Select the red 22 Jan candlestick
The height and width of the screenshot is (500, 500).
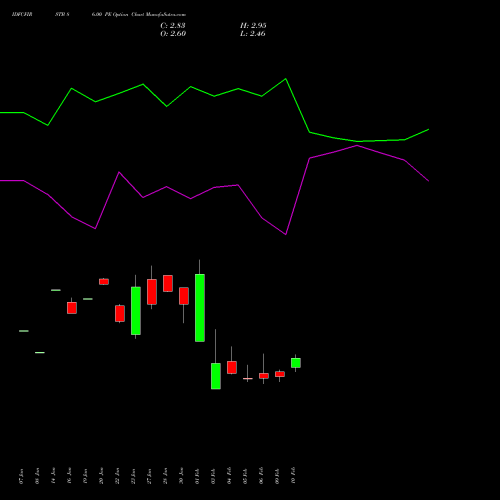120,313
